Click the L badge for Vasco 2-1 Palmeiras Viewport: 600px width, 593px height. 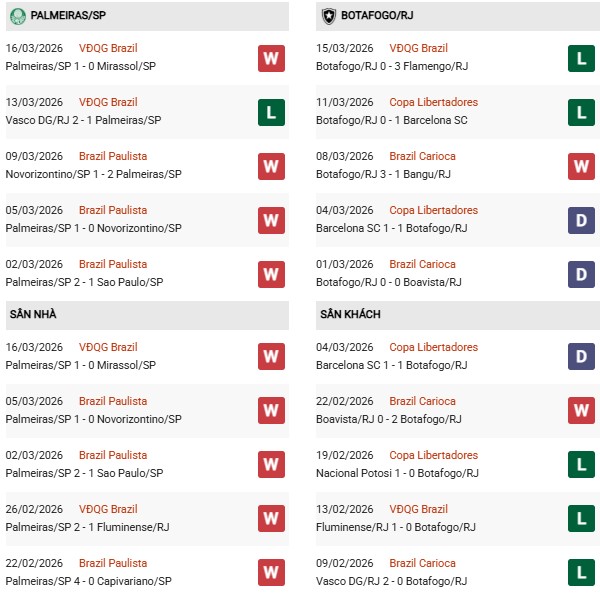271,112
